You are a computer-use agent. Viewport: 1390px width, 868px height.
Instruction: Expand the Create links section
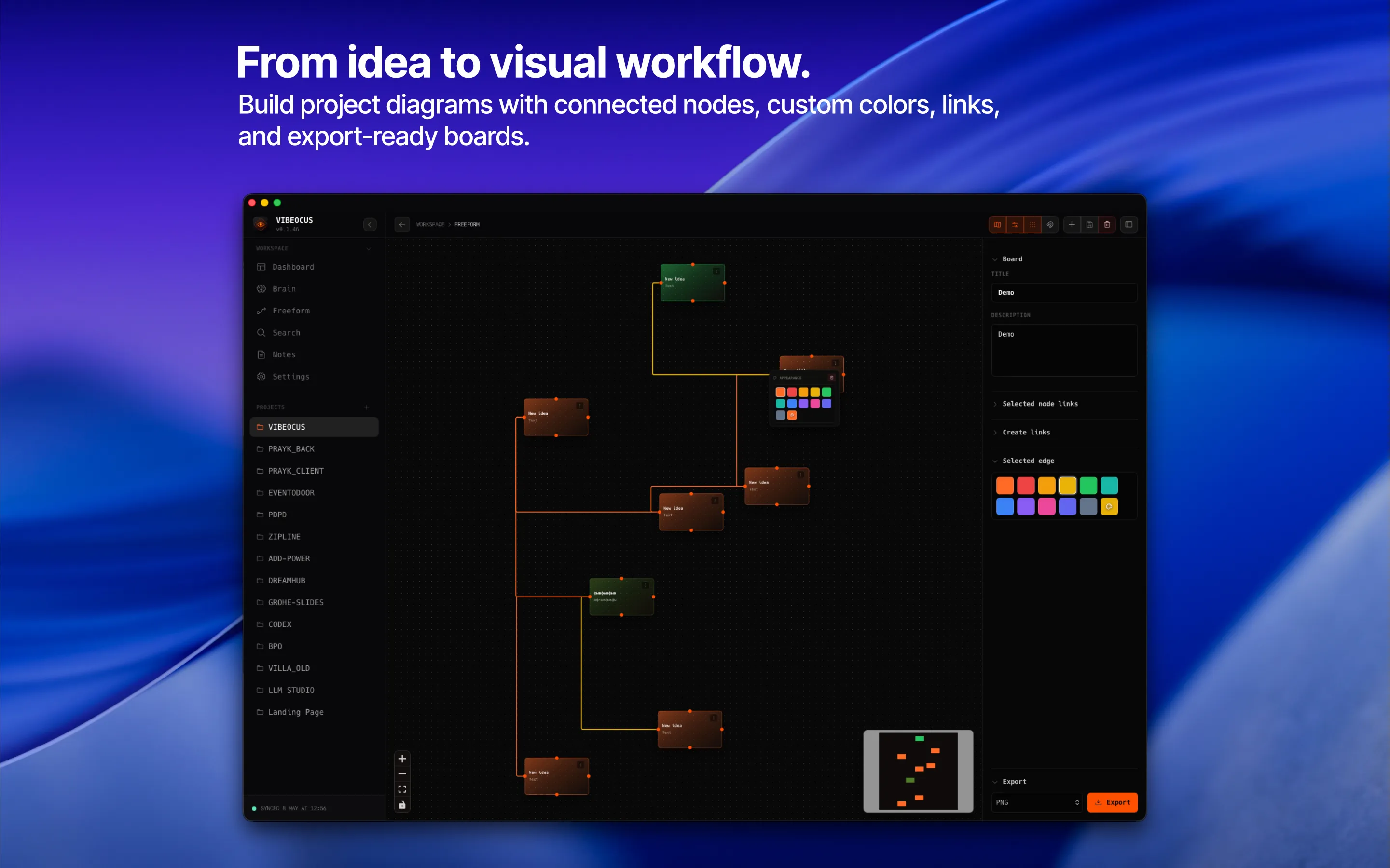coord(1022,432)
